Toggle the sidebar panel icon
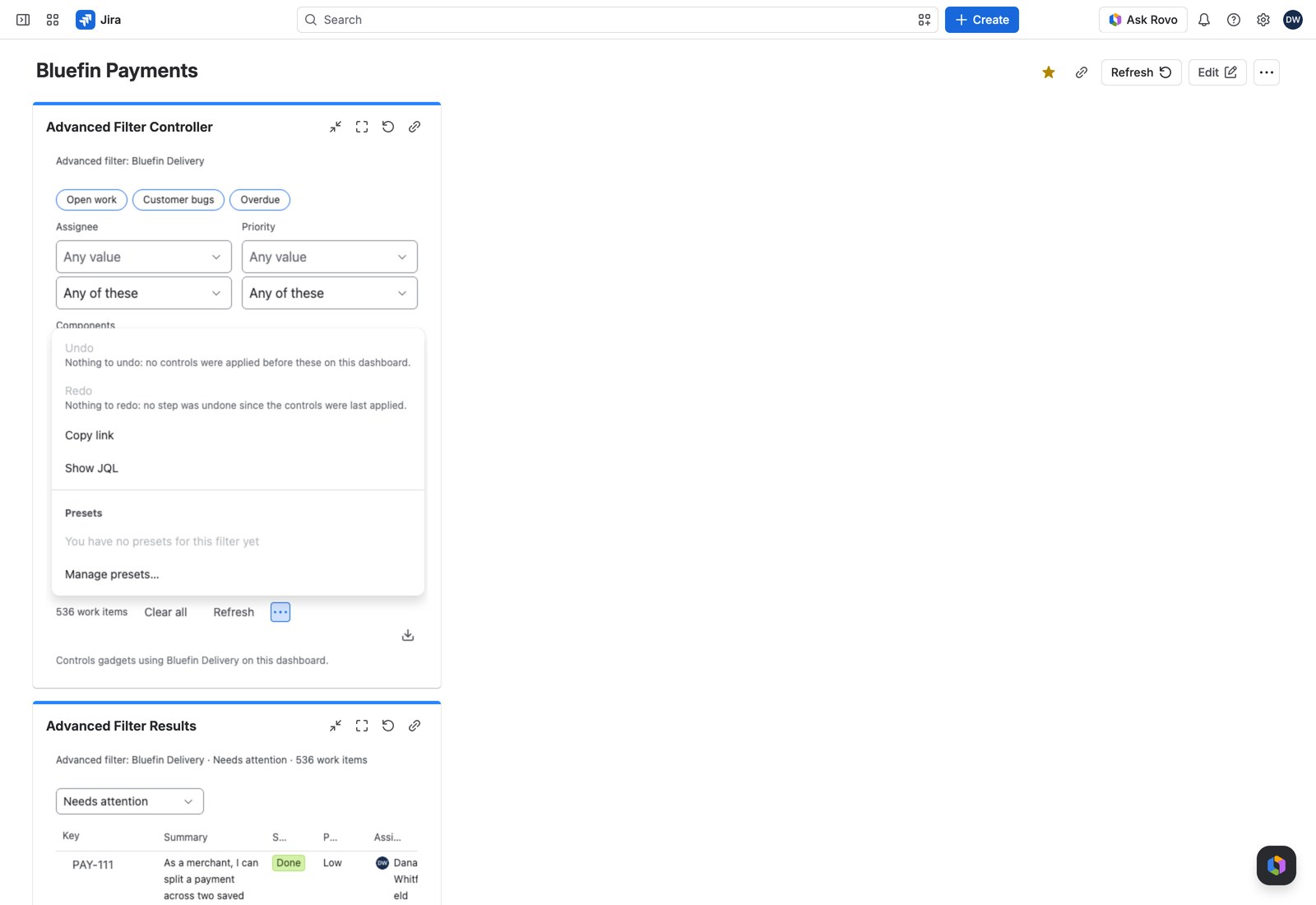 [x=23, y=20]
